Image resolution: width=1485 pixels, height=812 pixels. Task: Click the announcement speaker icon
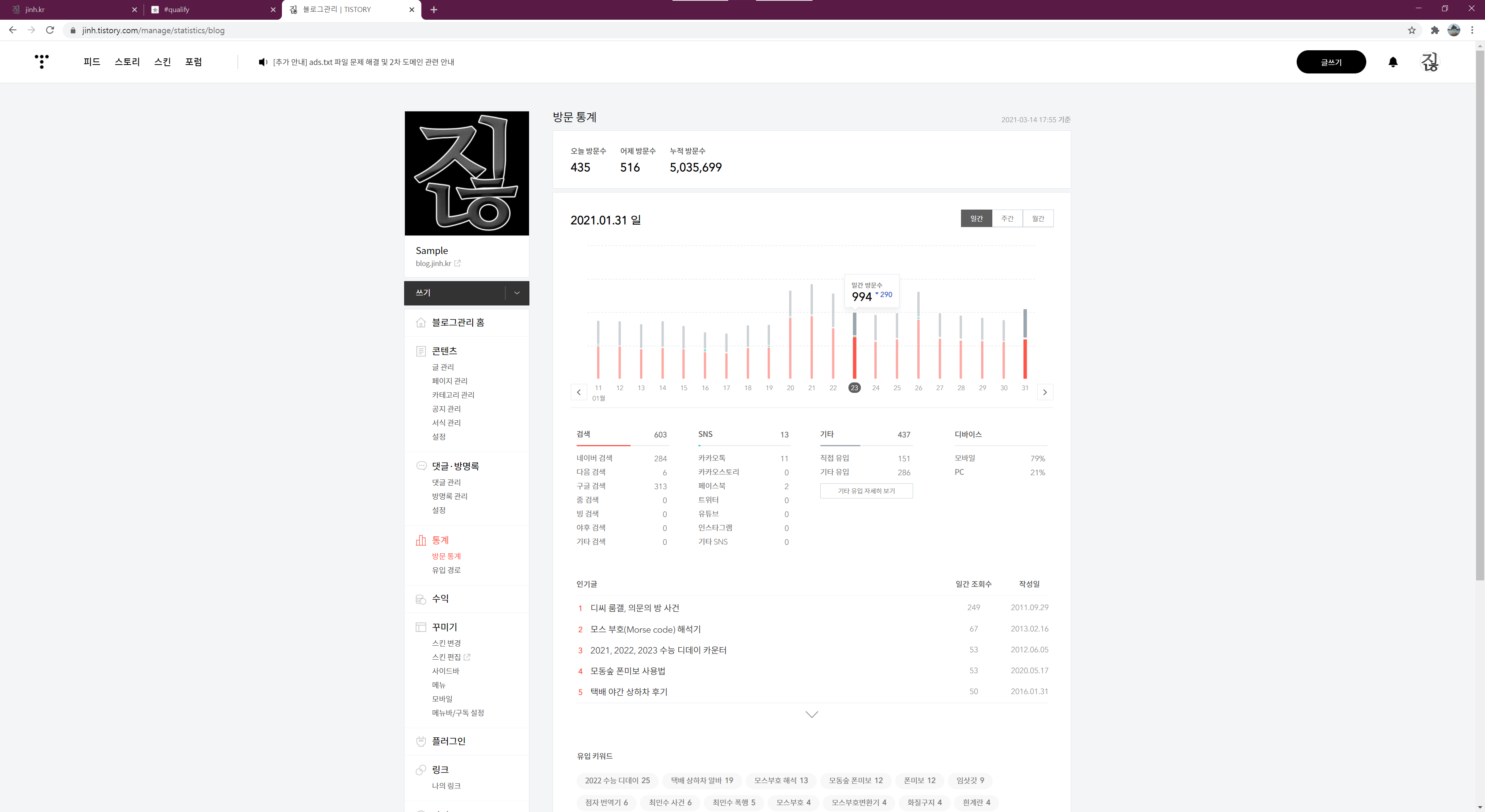pos(262,61)
